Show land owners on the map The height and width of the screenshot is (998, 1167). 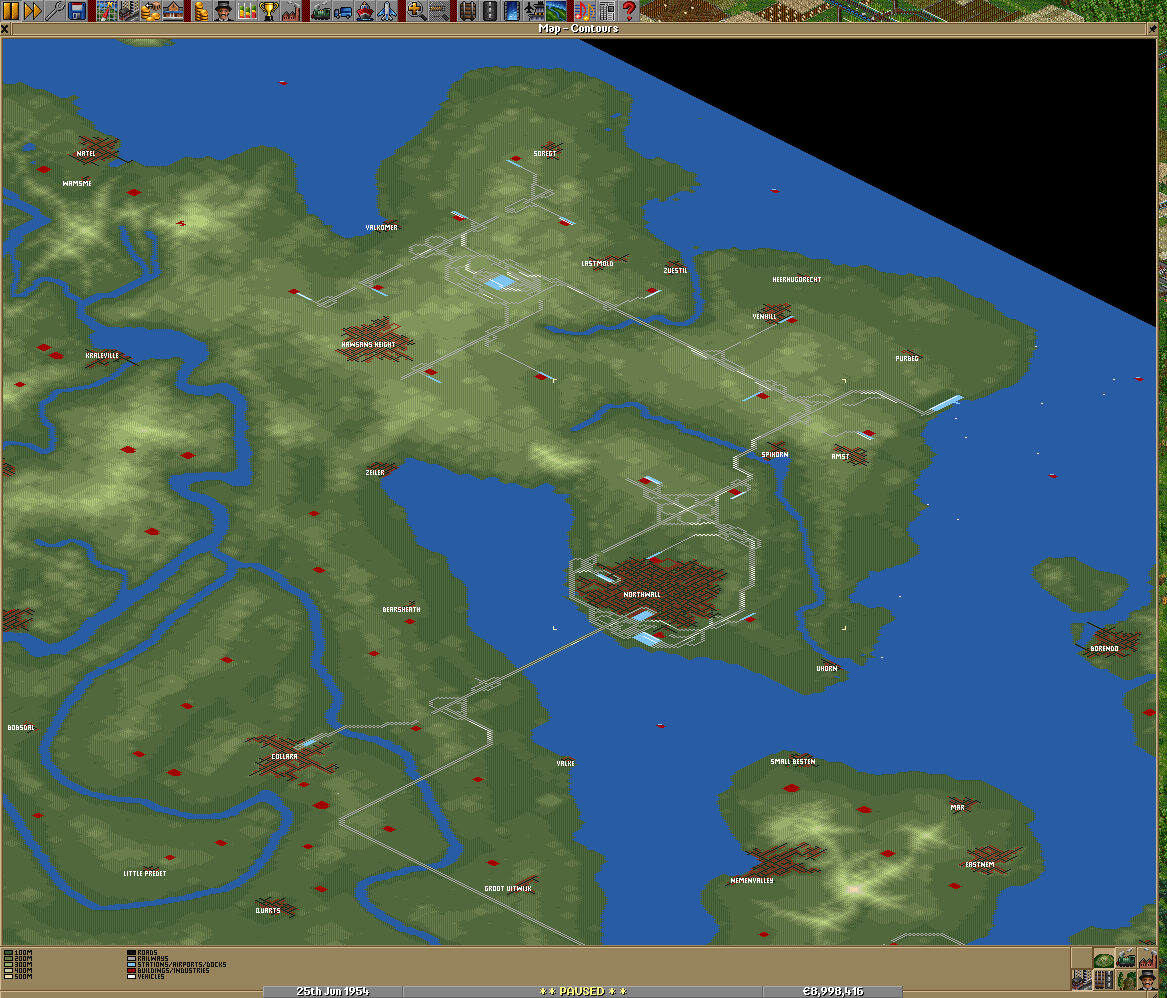point(1147,979)
